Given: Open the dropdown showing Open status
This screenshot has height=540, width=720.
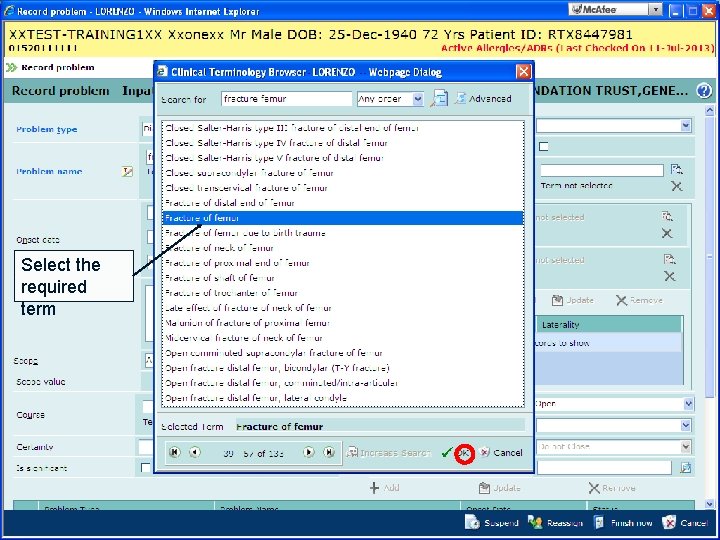Looking at the screenshot, I should pyautogui.click(x=688, y=404).
